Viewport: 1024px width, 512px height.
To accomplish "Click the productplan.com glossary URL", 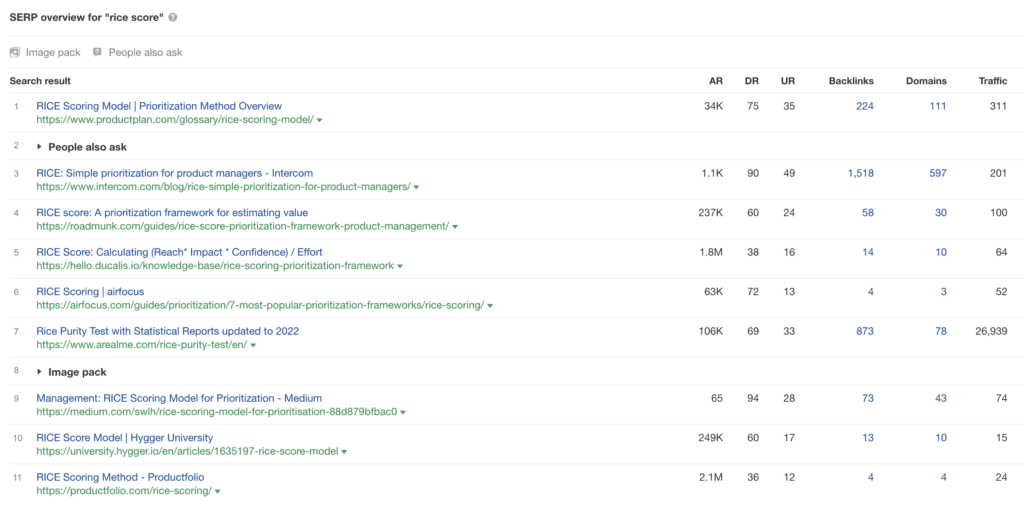I will point(175,120).
